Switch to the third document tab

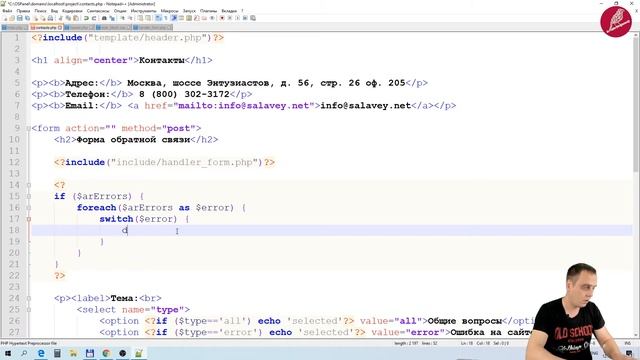point(79,27)
